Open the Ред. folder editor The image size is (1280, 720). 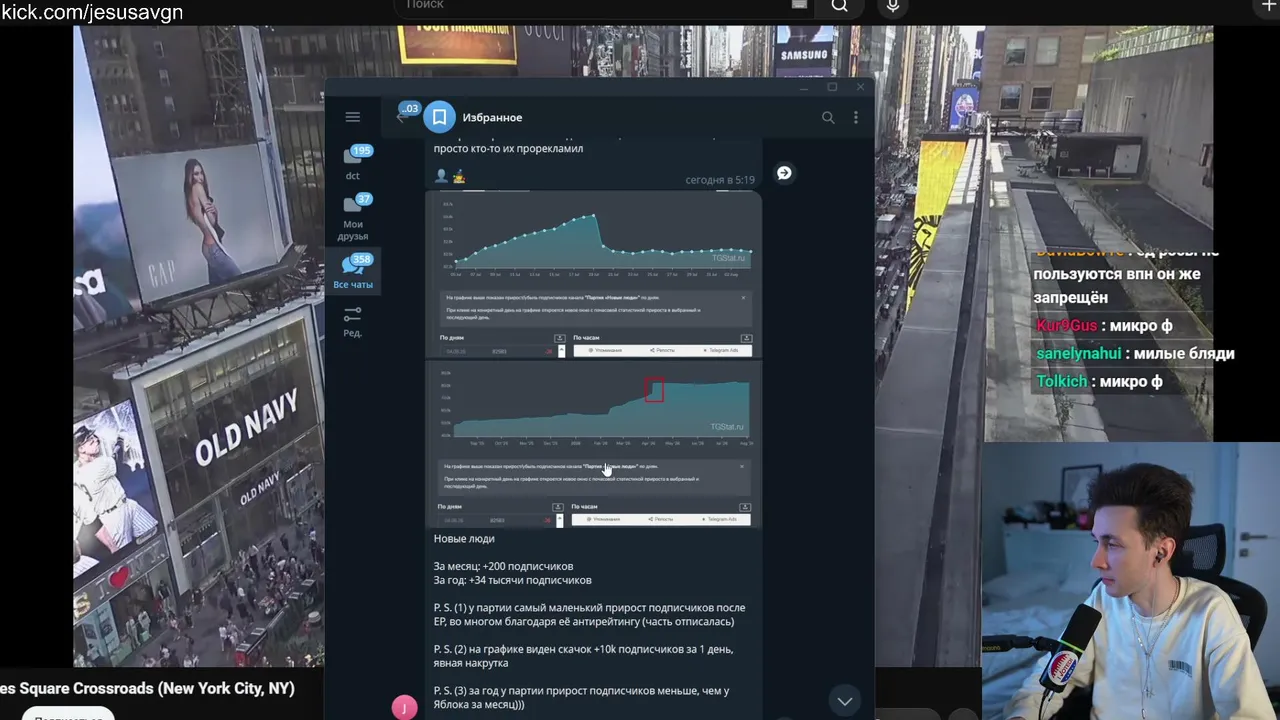(353, 321)
